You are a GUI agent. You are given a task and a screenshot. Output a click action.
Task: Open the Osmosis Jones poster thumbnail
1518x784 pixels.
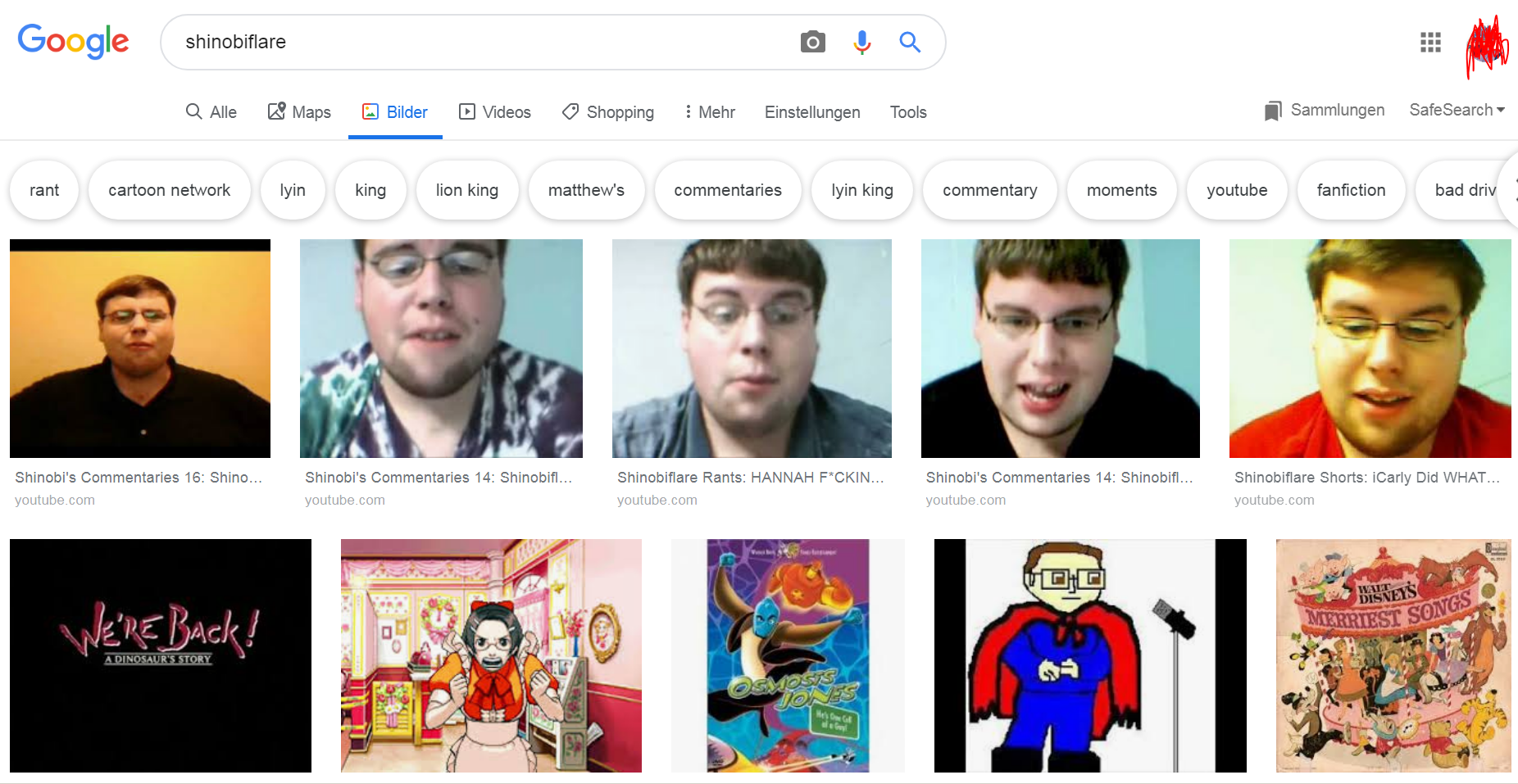point(788,655)
